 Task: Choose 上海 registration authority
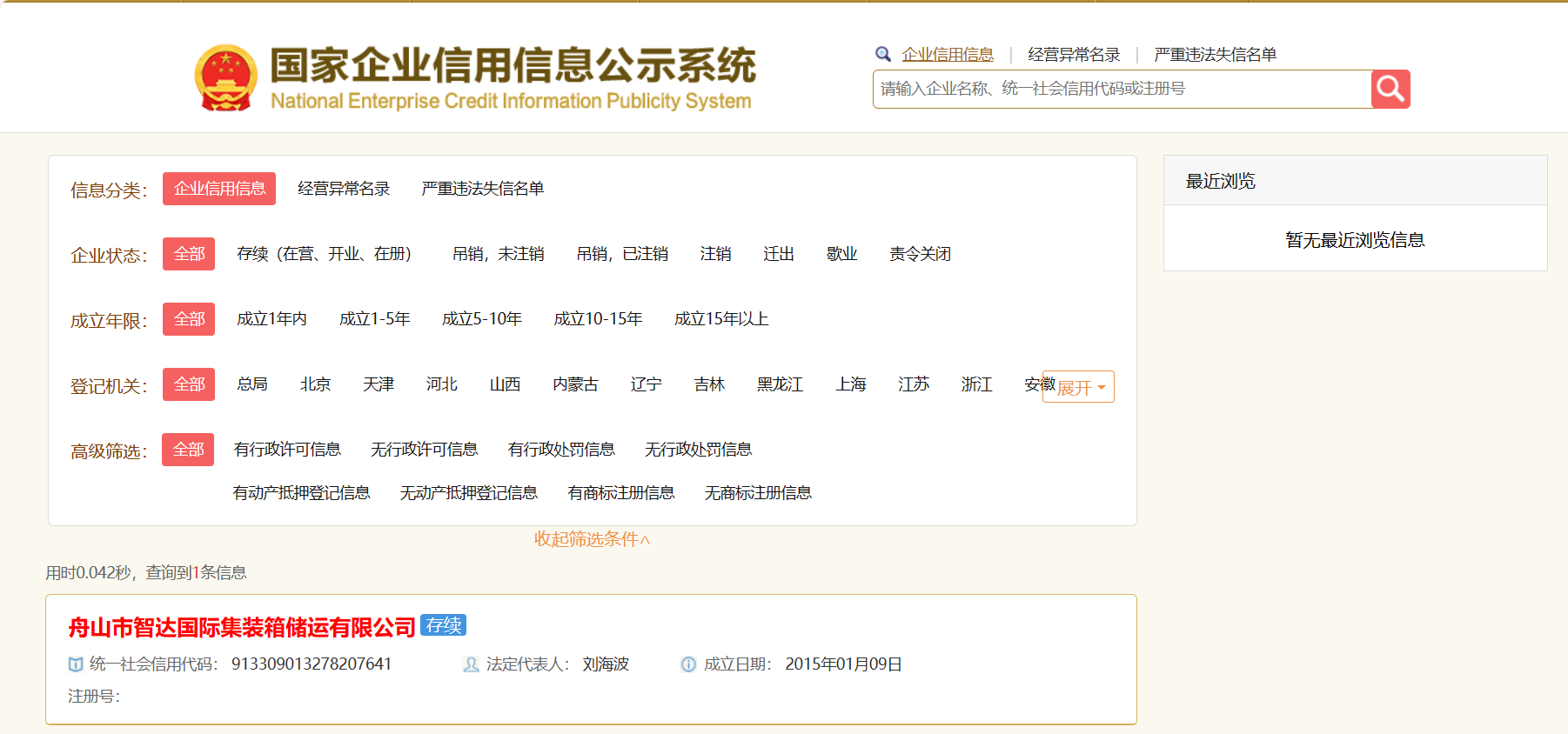[x=851, y=384]
